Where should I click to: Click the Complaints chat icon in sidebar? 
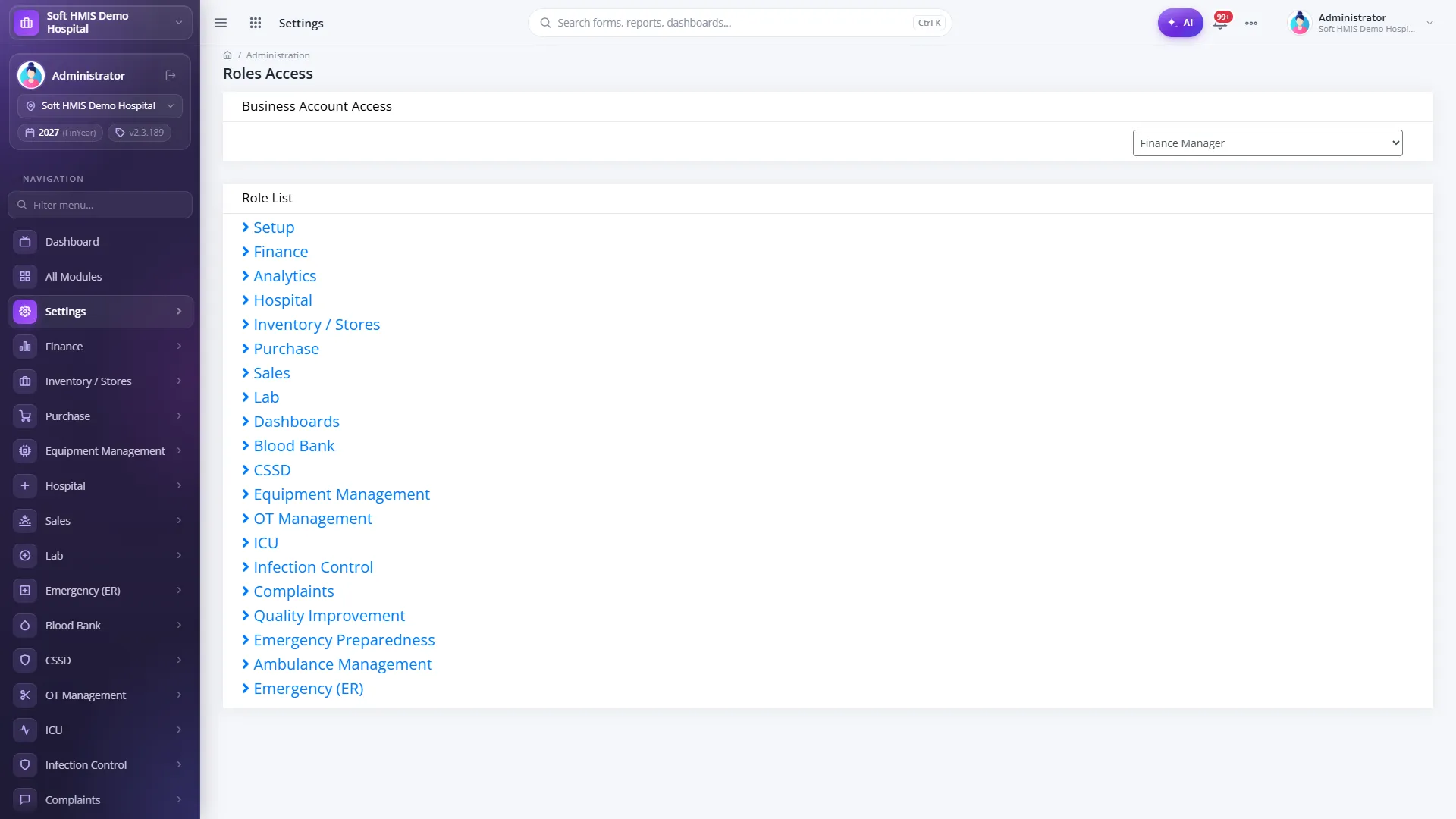[x=25, y=800]
